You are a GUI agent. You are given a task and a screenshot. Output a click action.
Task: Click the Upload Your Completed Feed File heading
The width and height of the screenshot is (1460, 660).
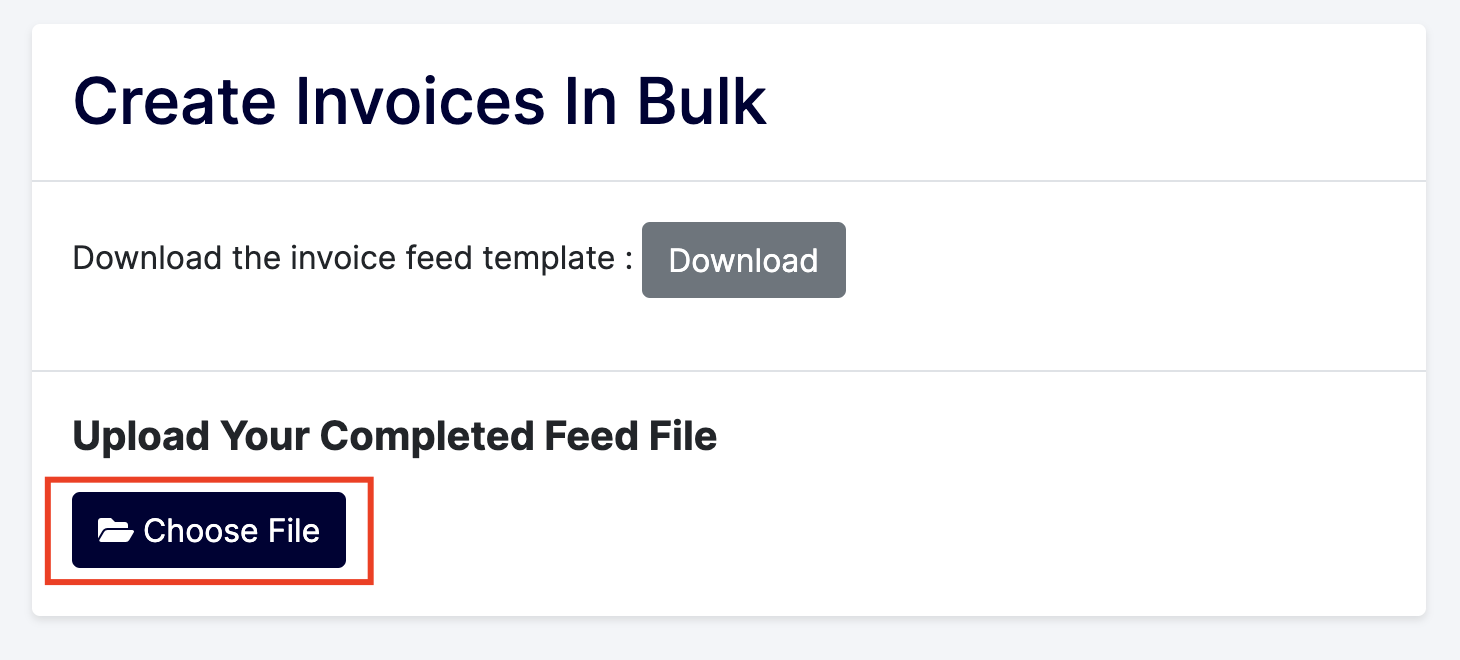(x=395, y=437)
